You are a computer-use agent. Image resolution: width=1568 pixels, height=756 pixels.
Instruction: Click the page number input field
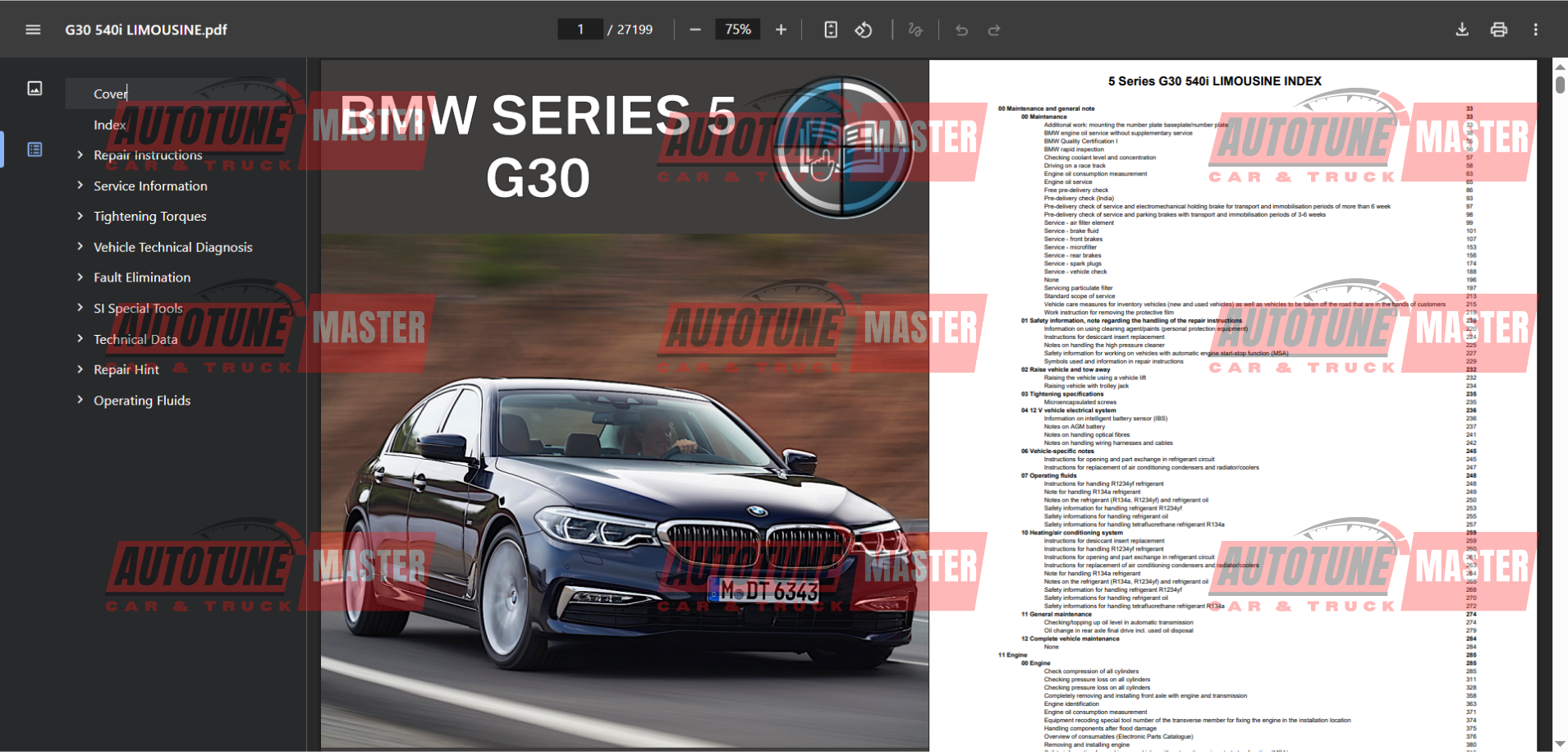580,30
